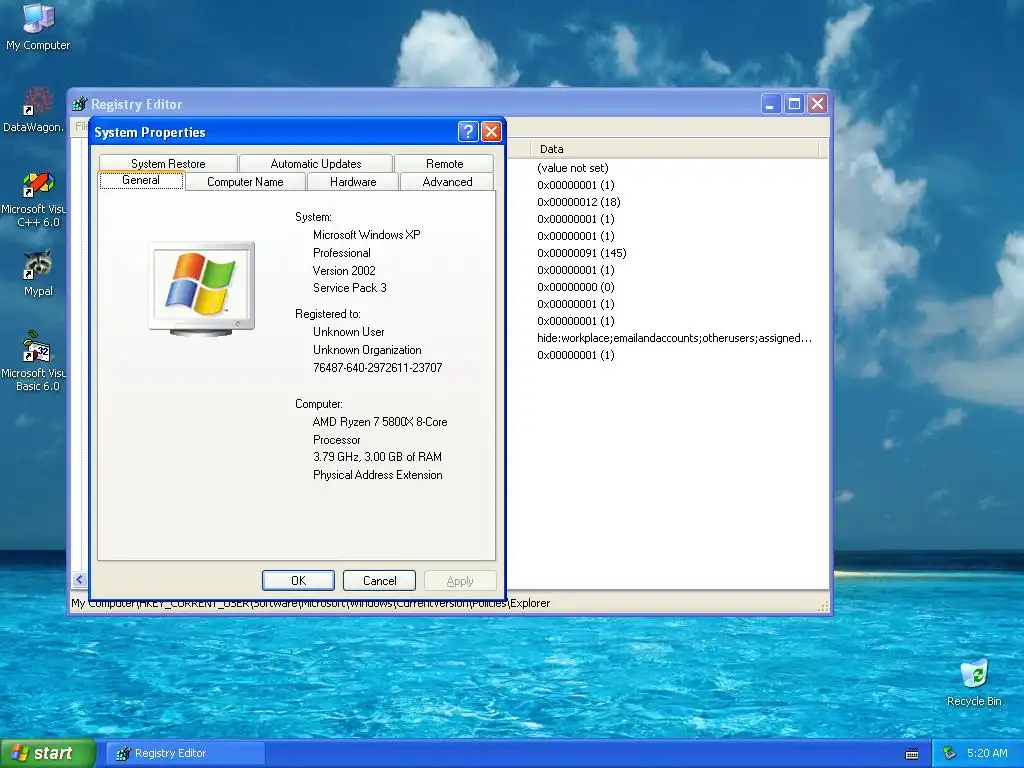Click the "Version 2002" text
Viewport: 1024px width, 768px height.
tap(344, 270)
